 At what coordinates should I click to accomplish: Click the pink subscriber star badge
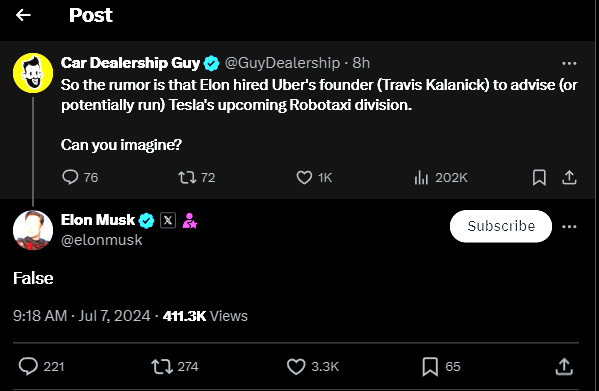pyautogui.click(x=189, y=220)
